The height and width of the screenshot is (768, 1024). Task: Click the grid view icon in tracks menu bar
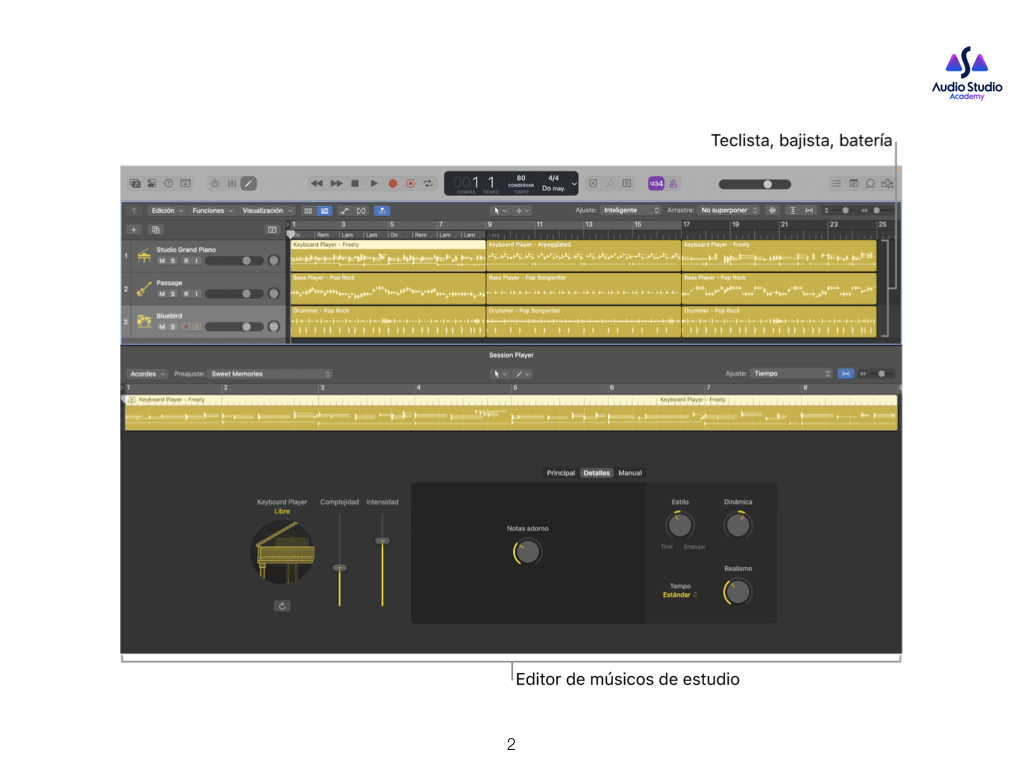coord(308,211)
